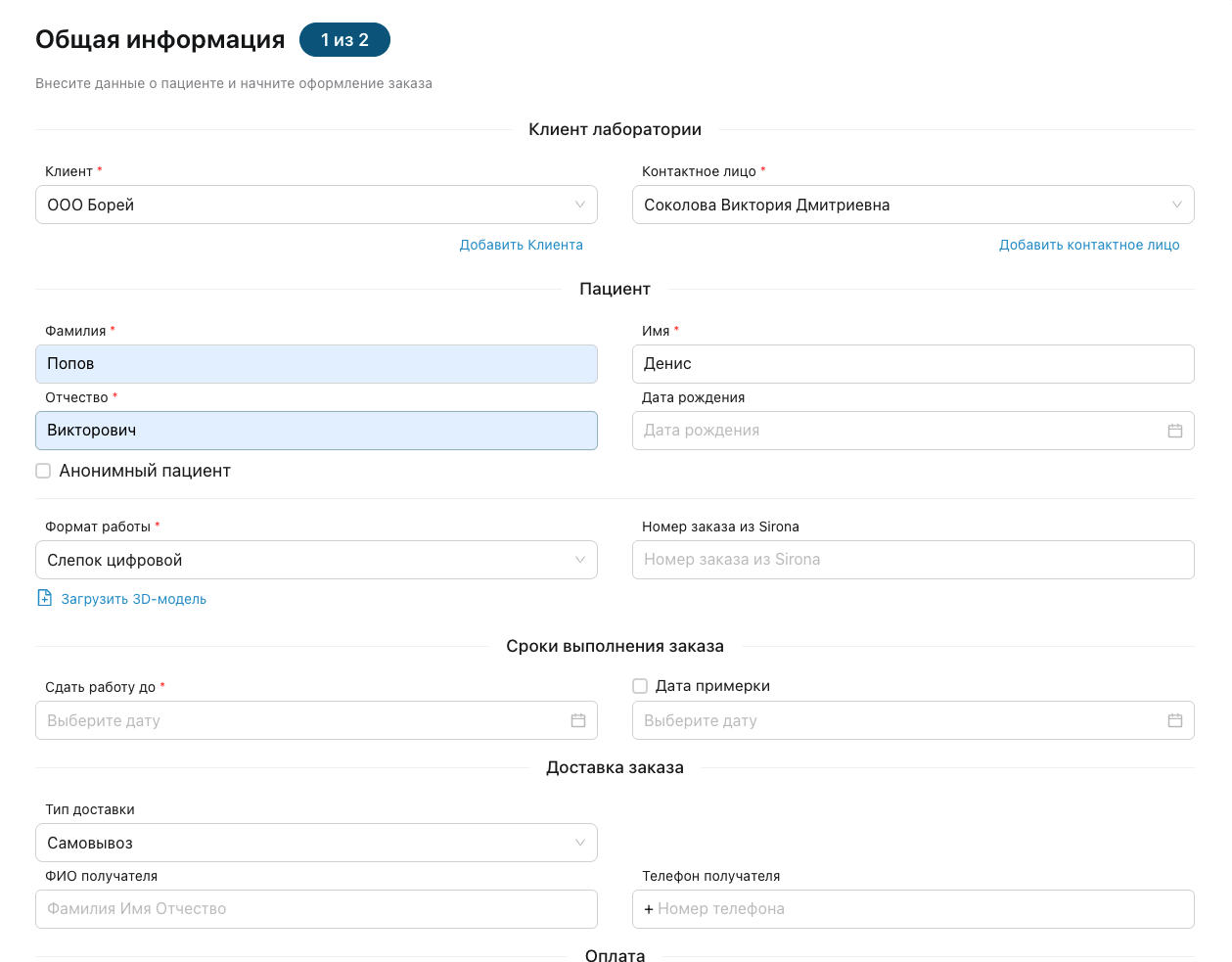Focus the Фамилия field containing Попов
Screen dimensions: 1232x962
tap(316, 364)
